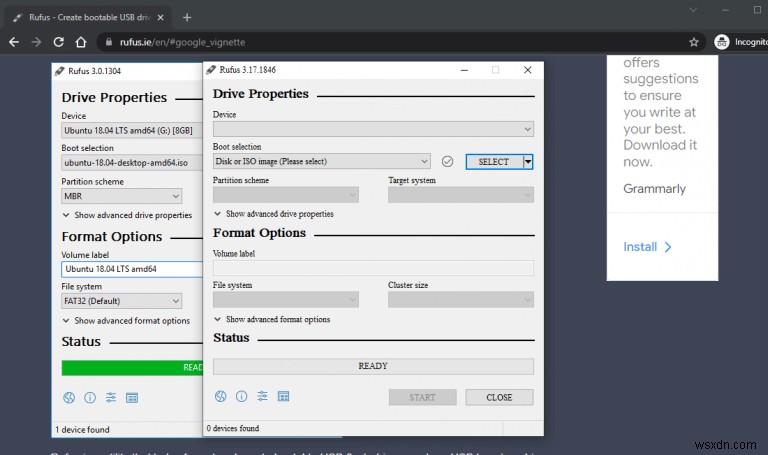768x455 pixels.
Task: Click the browser forward arrow
Action: [x=36, y=42]
